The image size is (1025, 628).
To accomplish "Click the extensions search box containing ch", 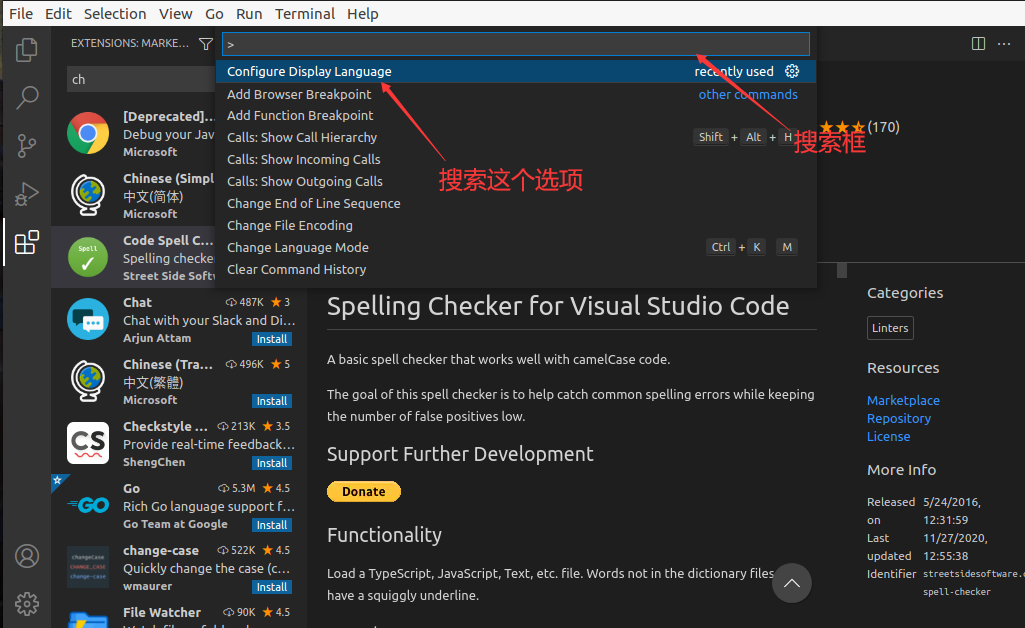I will tap(141, 79).
